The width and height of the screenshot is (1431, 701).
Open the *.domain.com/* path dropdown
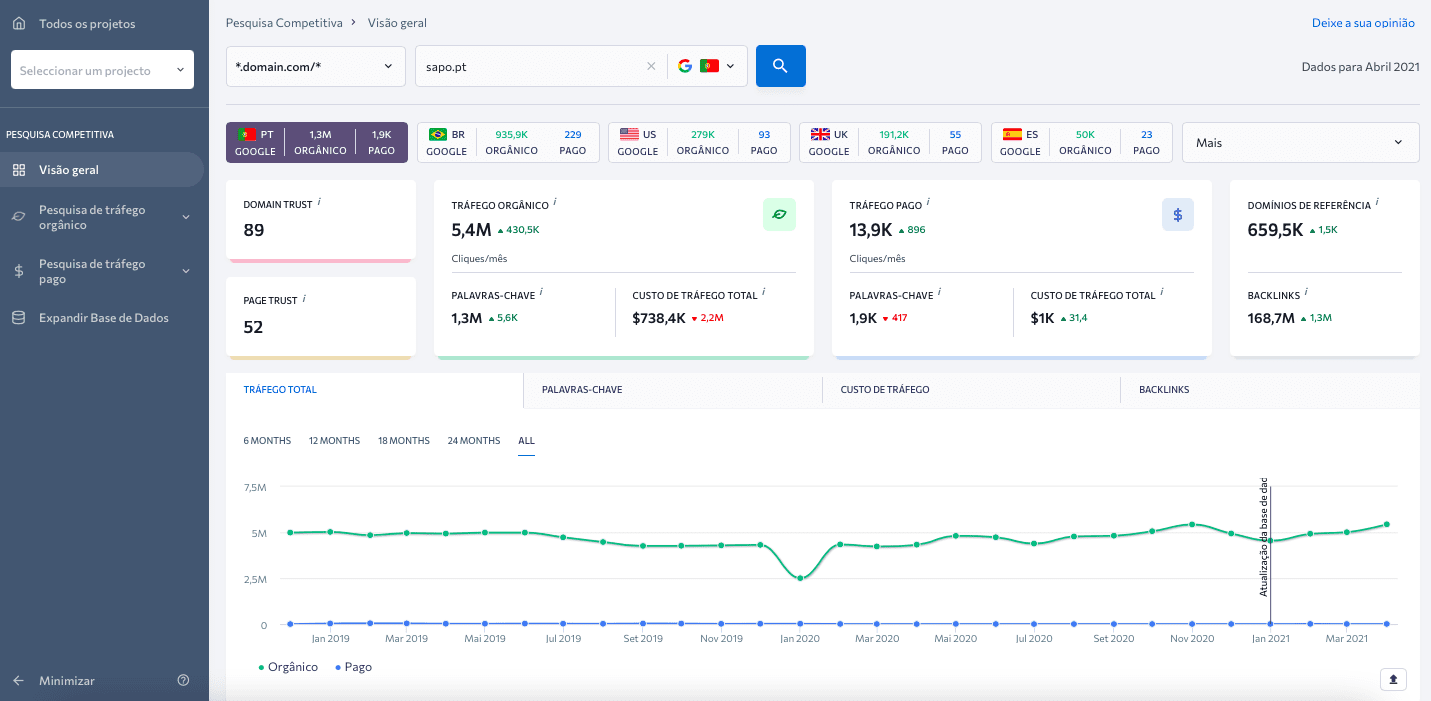pyautogui.click(x=315, y=65)
